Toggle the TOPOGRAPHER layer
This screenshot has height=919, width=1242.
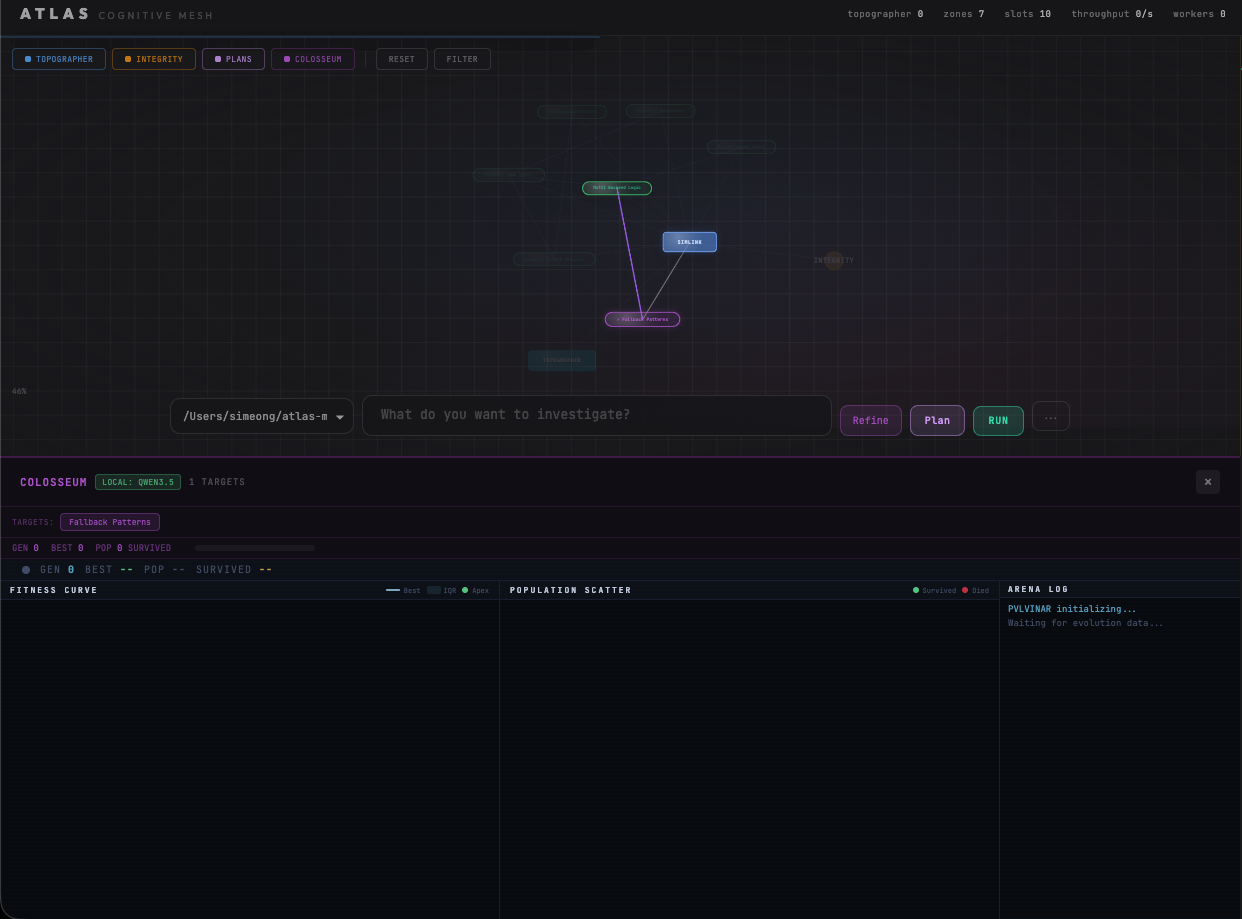click(x=59, y=59)
